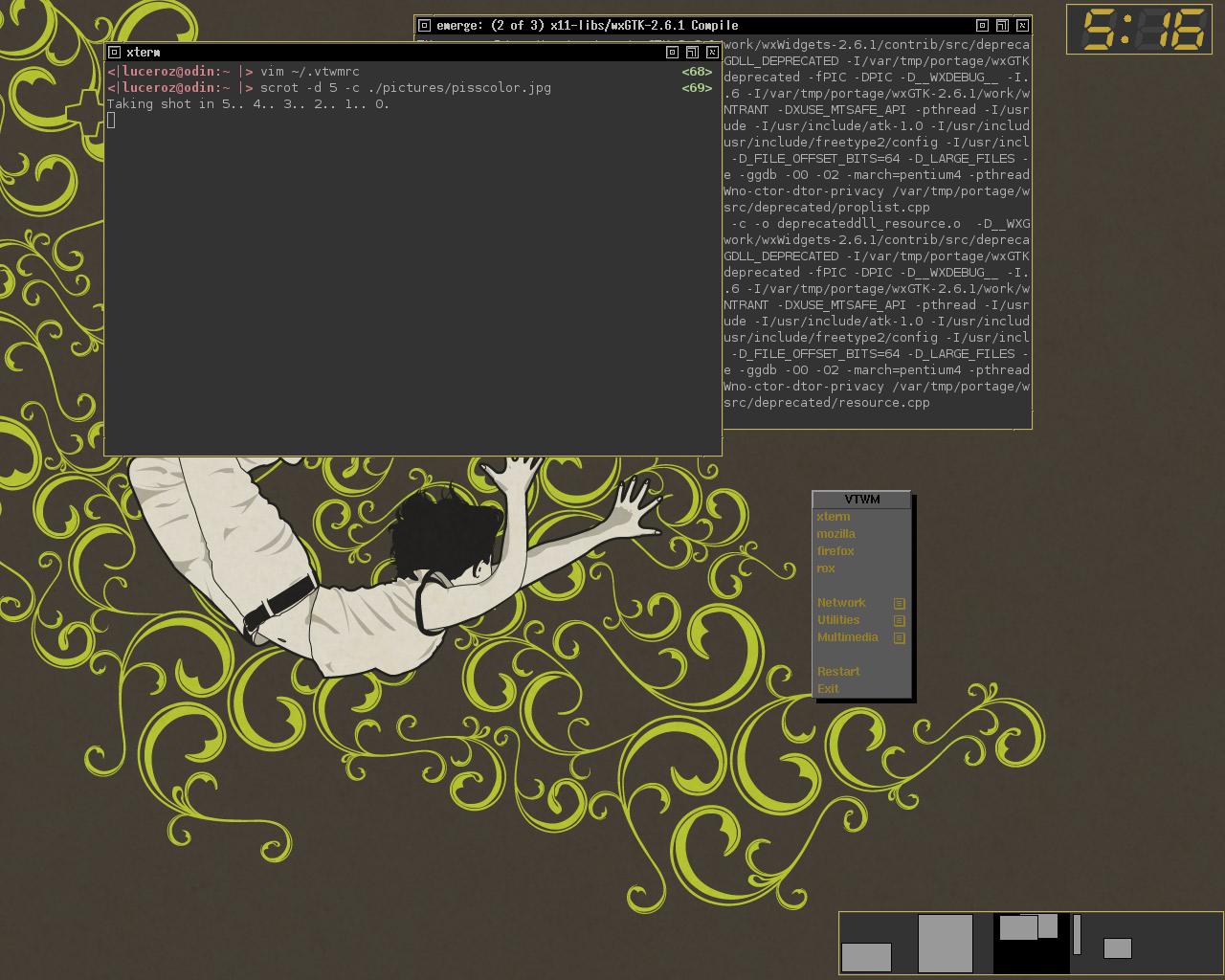Select the small window in the fourth pager desktop

click(1118, 948)
